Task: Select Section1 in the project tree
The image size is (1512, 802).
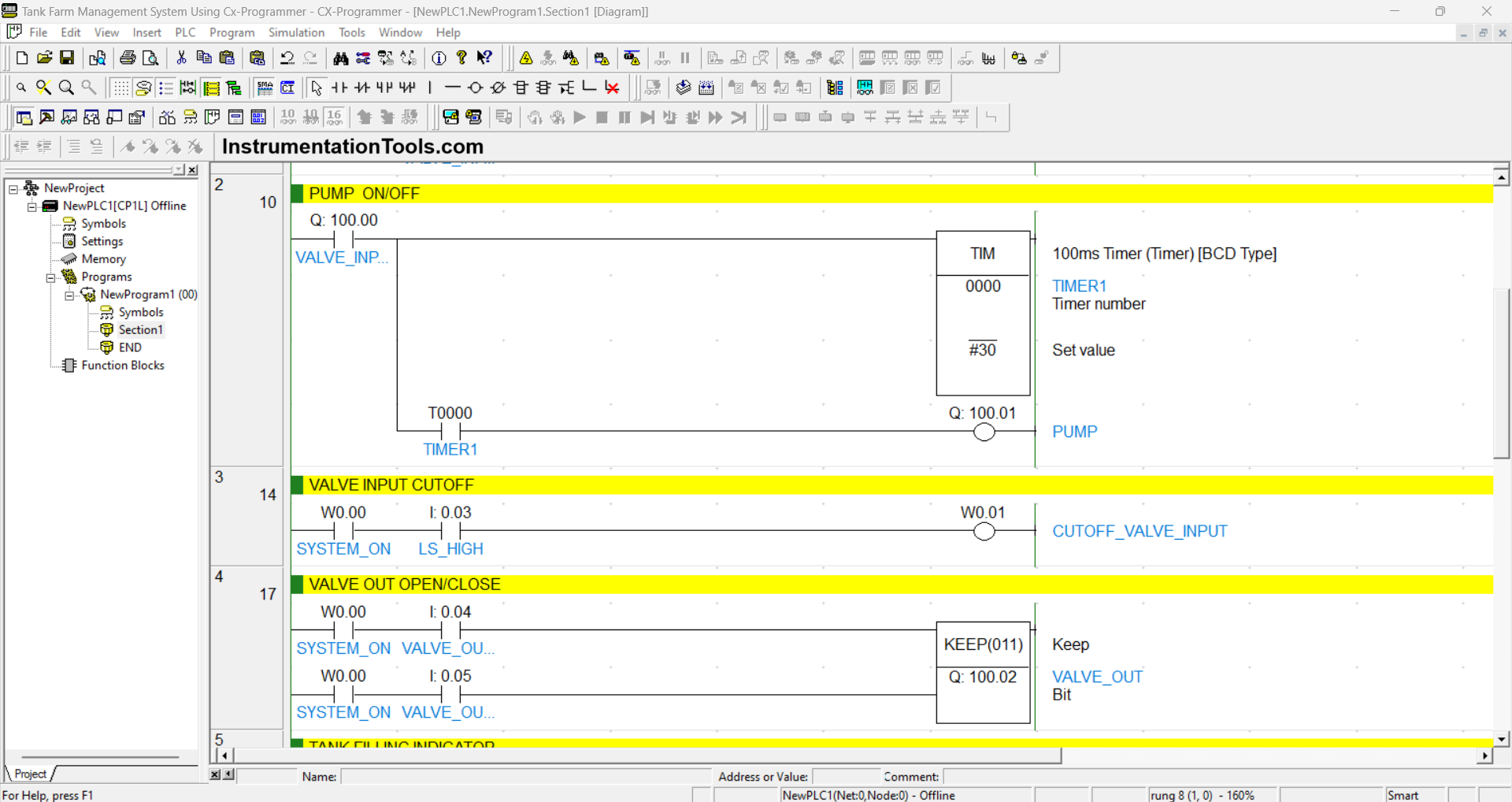Action: coord(140,329)
